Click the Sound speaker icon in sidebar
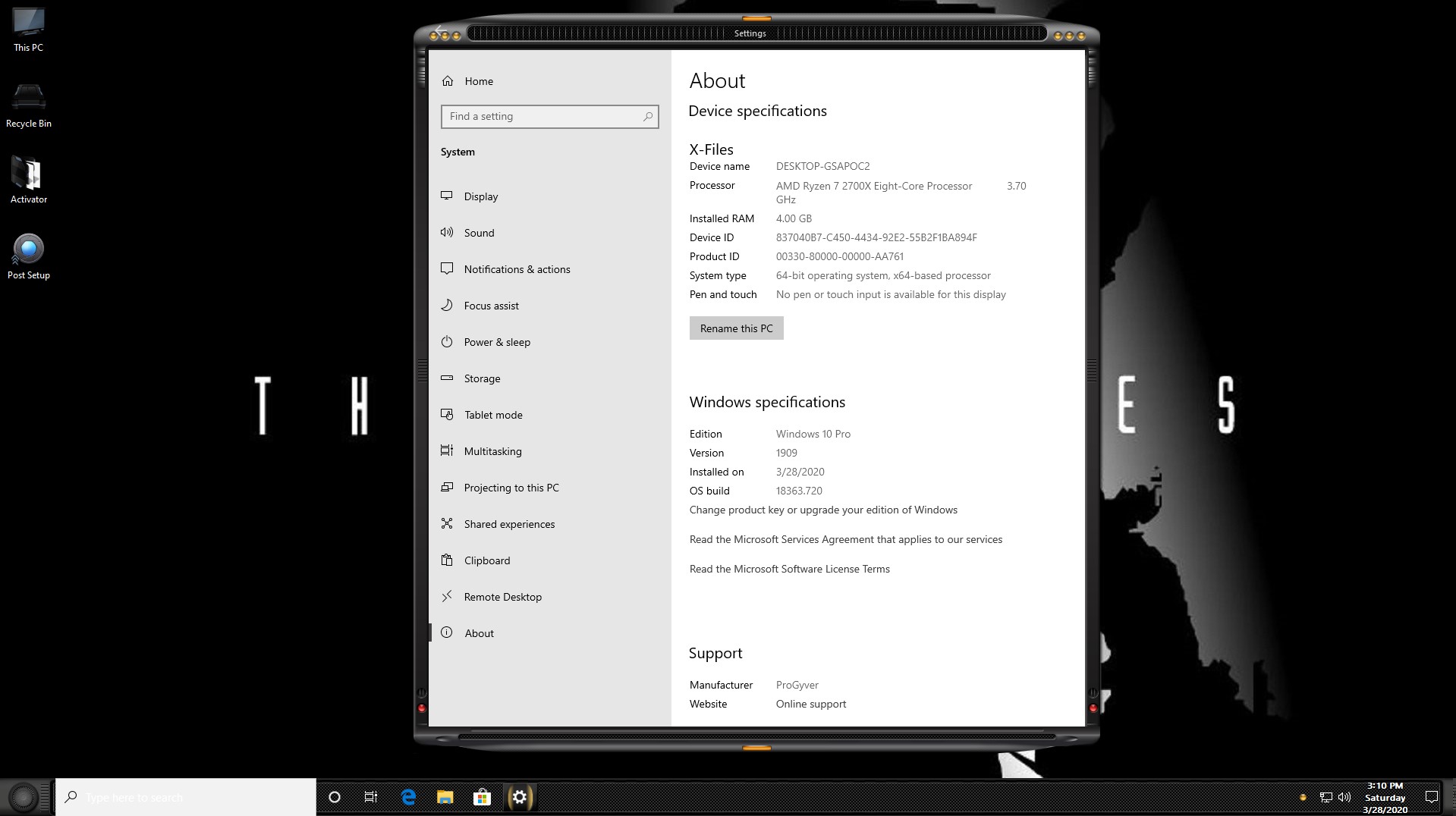This screenshot has width=1456, height=816. point(447,232)
